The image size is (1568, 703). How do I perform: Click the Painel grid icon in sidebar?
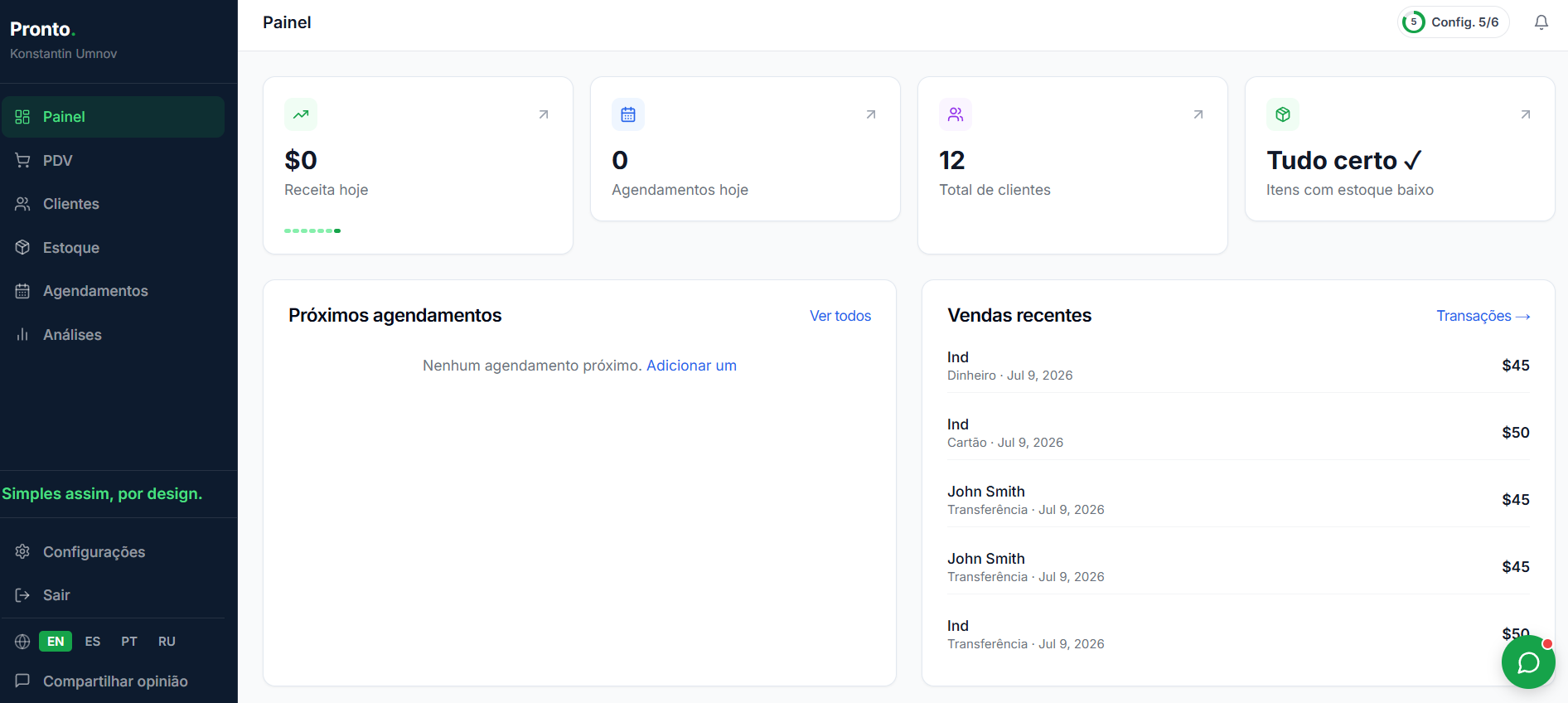tap(22, 117)
